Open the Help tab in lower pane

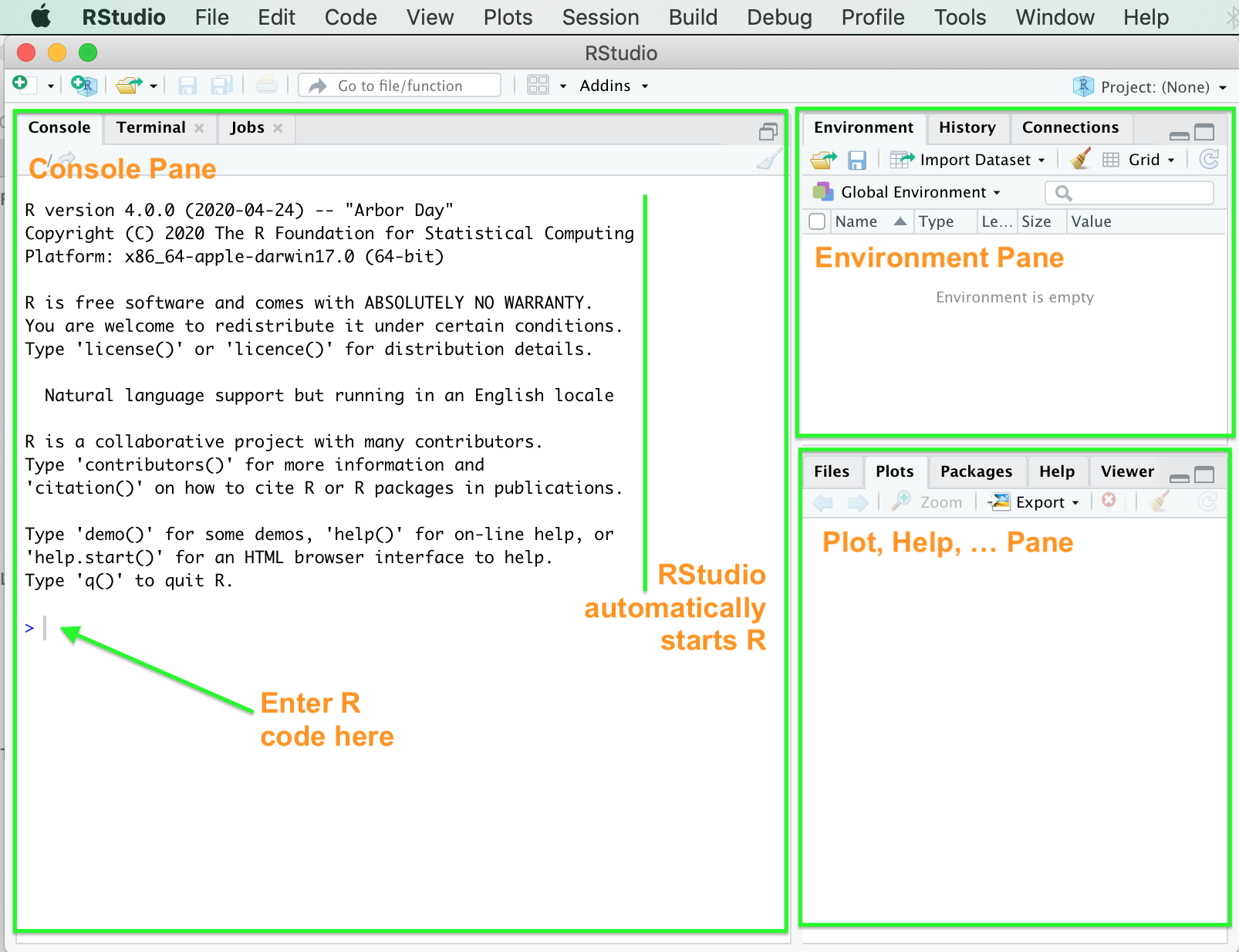1056,471
